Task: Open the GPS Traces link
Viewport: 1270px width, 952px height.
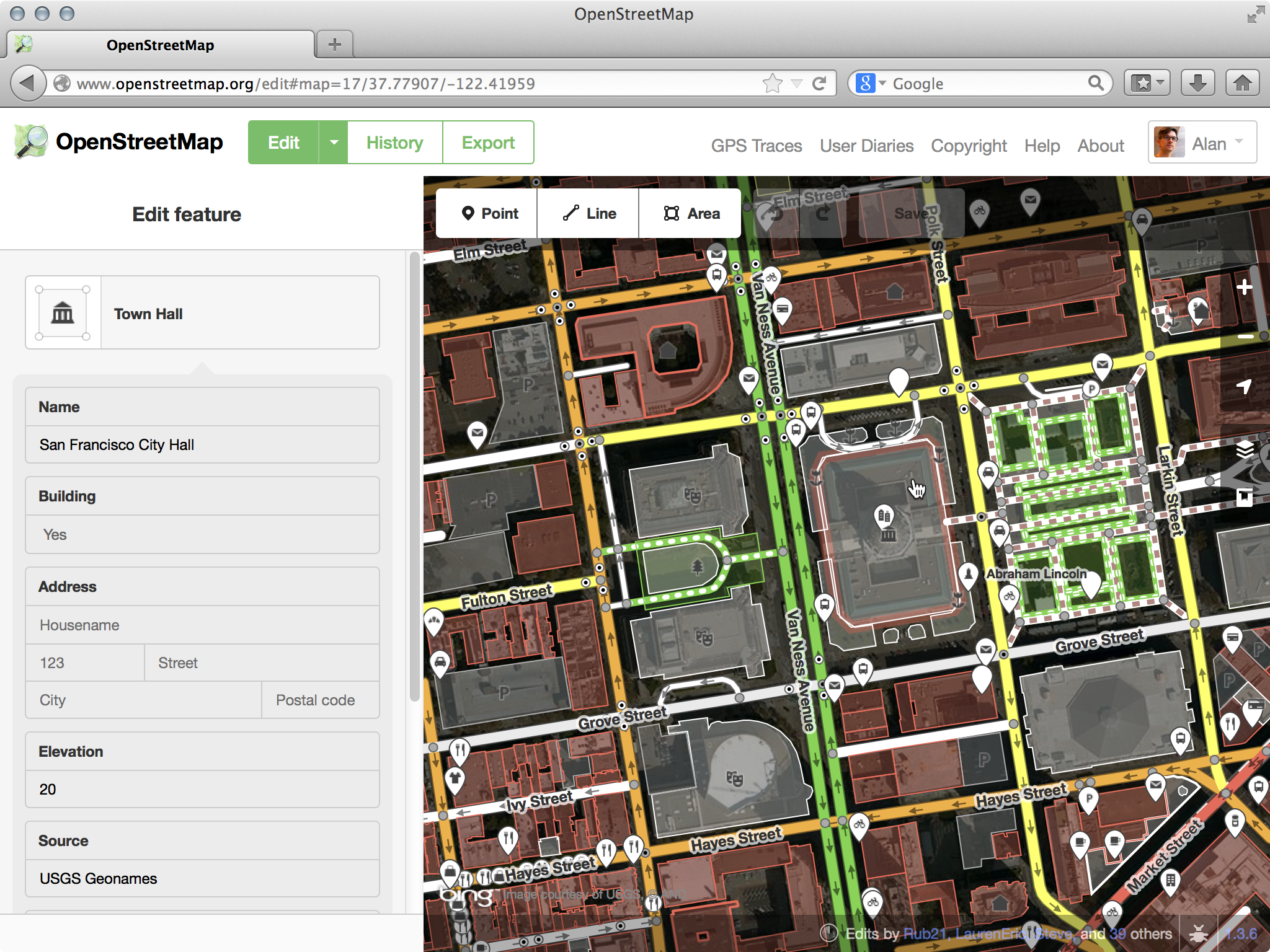Action: pos(756,146)
